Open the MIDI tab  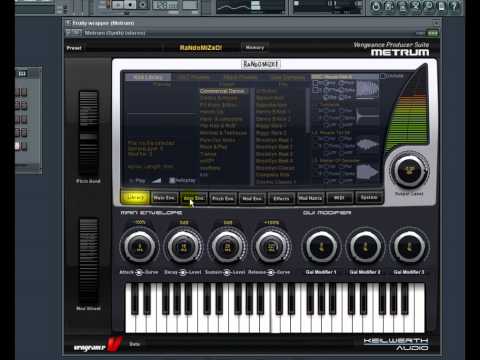[339, 198]
